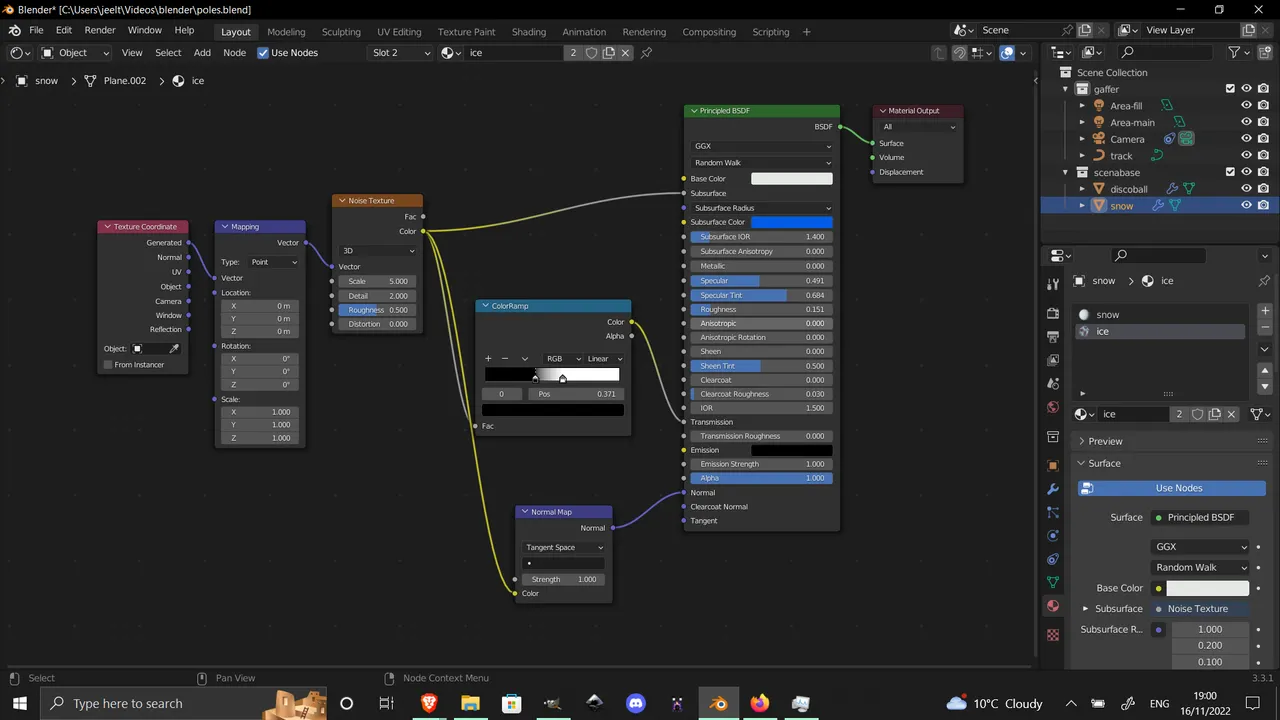Viewport: 1280px width, 720px height.
Task: Enable From Instancer in Texture Coordinate node
Action: [x=108, y=365]
